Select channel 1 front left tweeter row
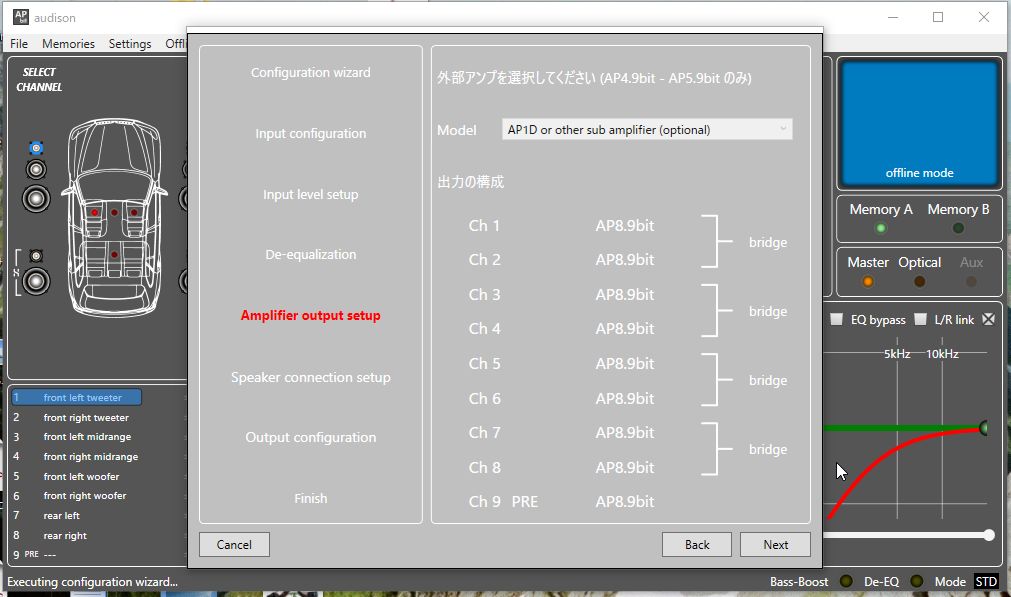Screen dimensions: 1011x597 77,398
